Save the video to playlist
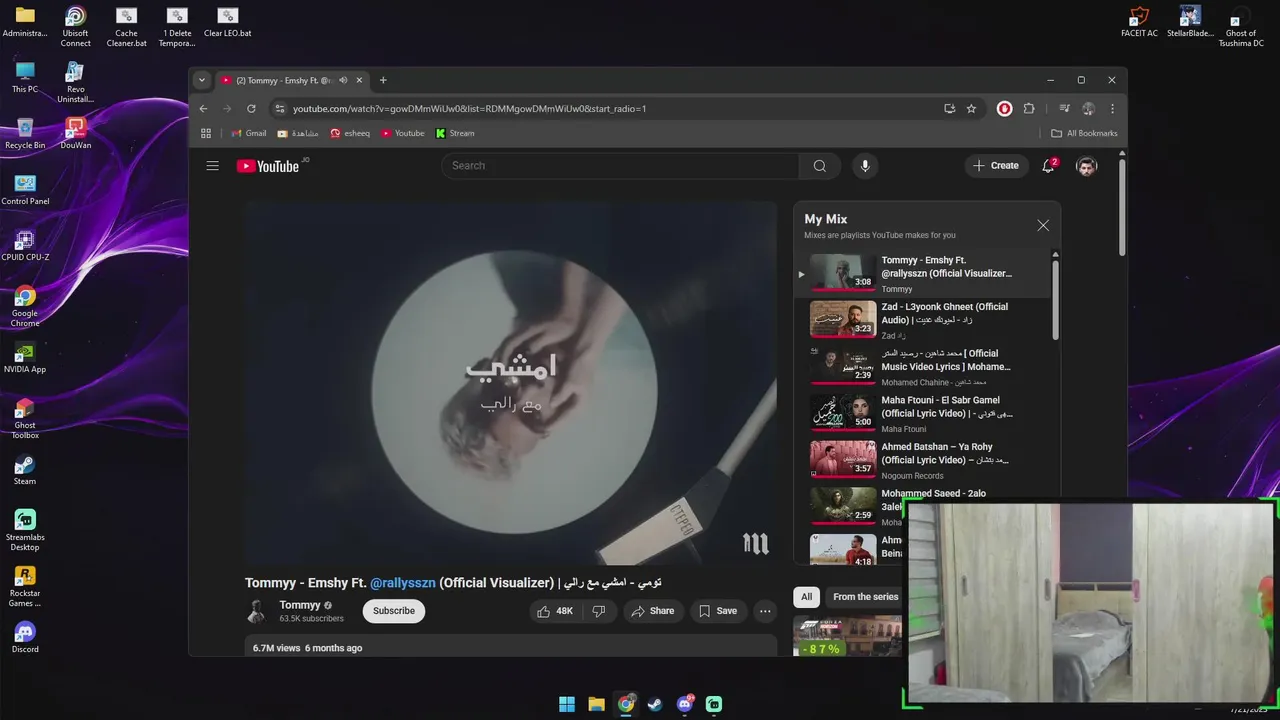The image size is (1280, 720). tap(717, 611)
